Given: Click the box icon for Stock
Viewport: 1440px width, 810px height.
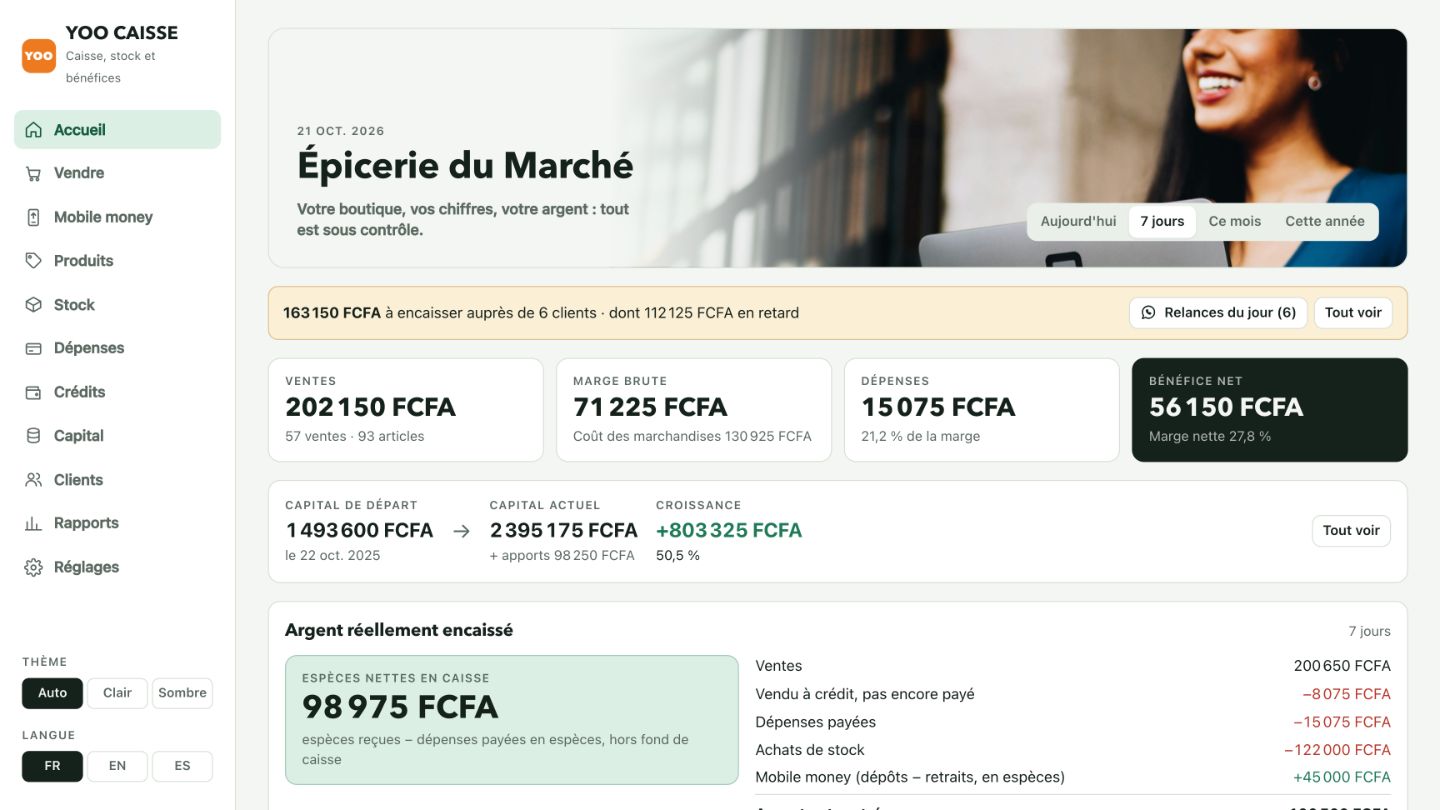Looking at the screenshot, I should point(34,305).
